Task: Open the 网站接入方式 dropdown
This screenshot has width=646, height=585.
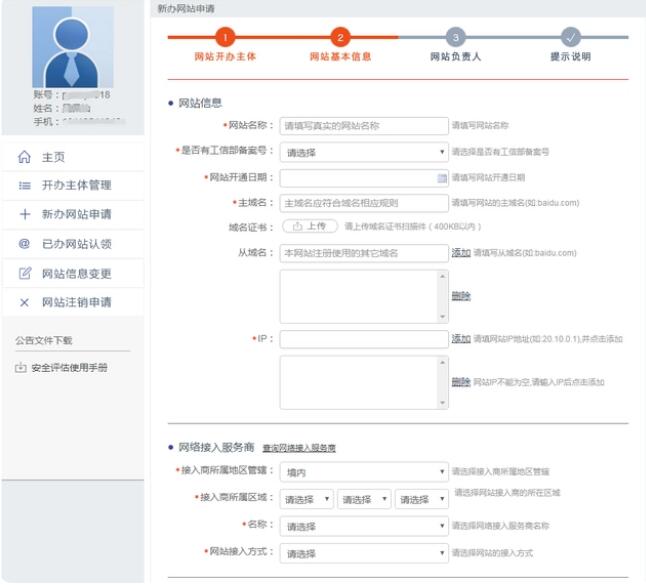Action: (x=364, y=554)
